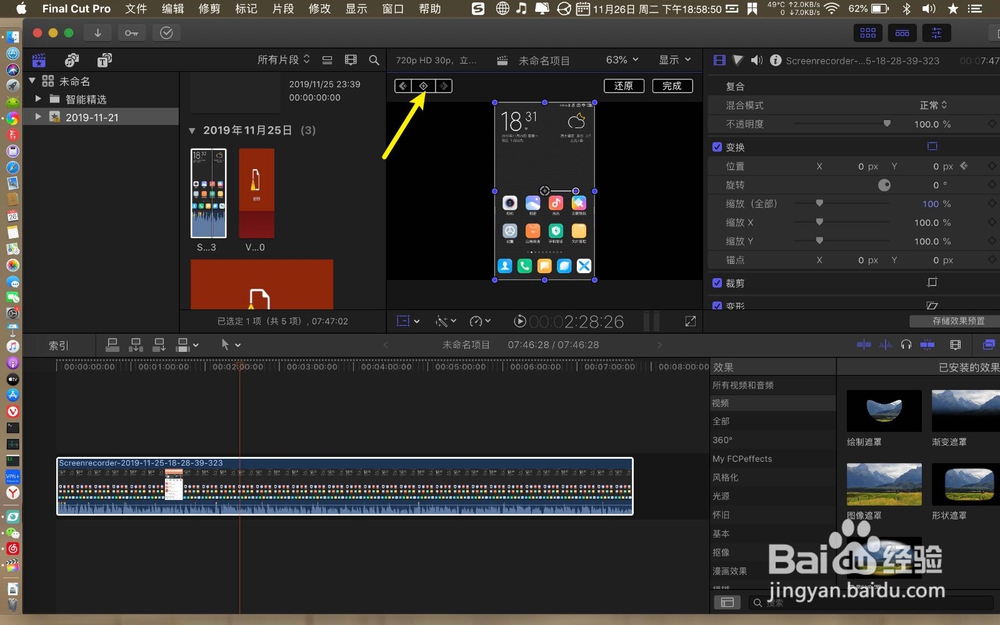Click the import media arrow button
Viewport: 1000px width, 625px height.
[x=98, y=33]
